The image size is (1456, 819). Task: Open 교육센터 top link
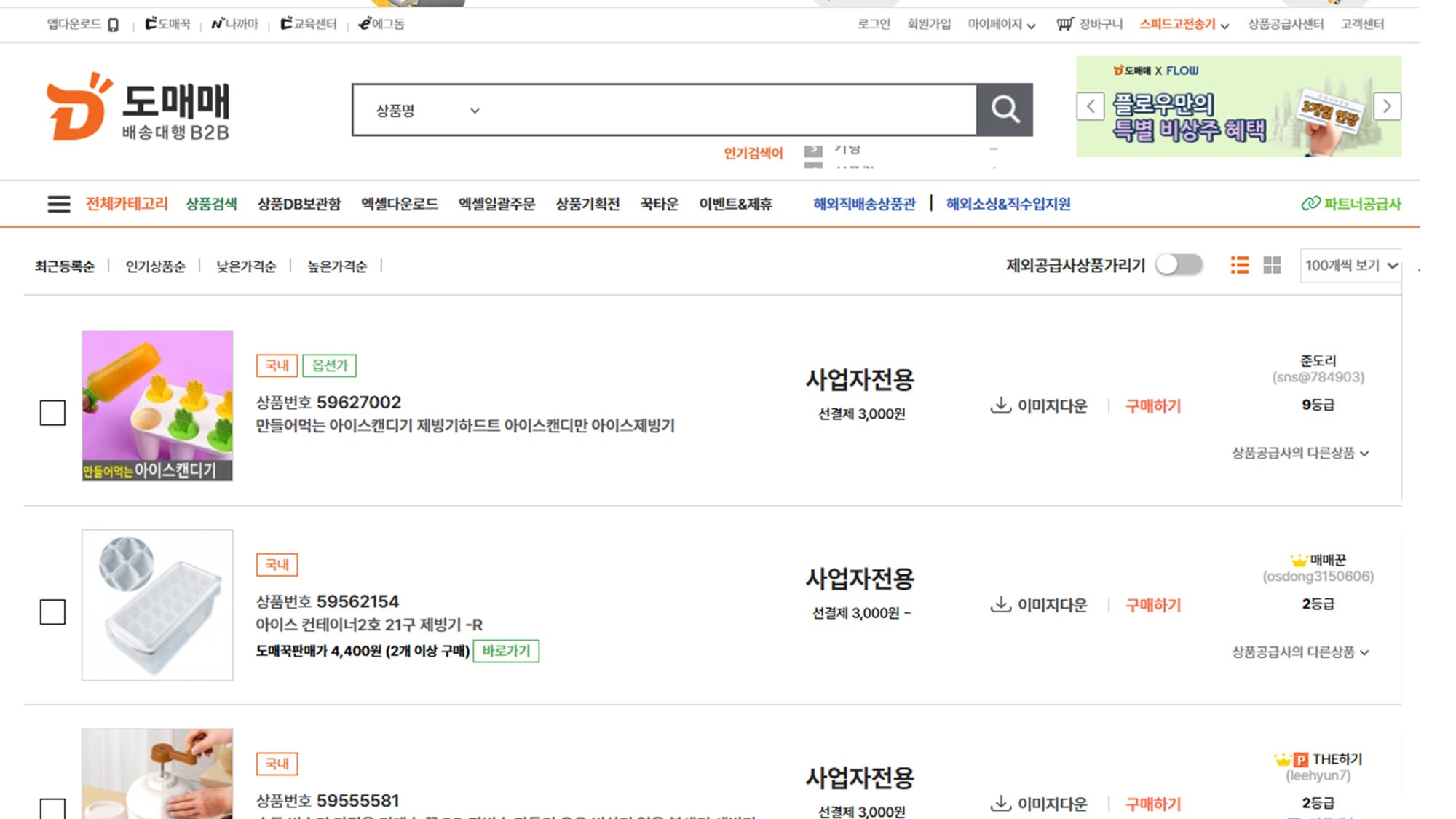309,24
